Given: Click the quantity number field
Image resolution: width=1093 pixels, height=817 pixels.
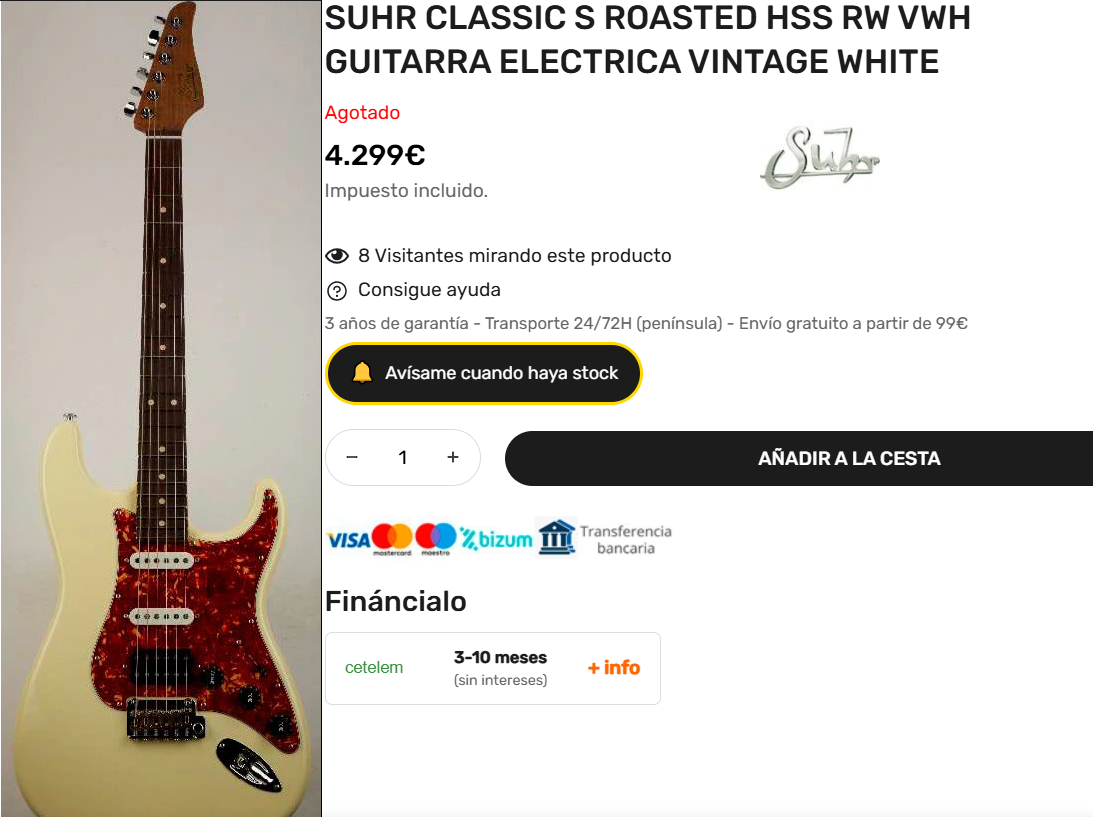Looking at the screenshot, I should 403,457.
